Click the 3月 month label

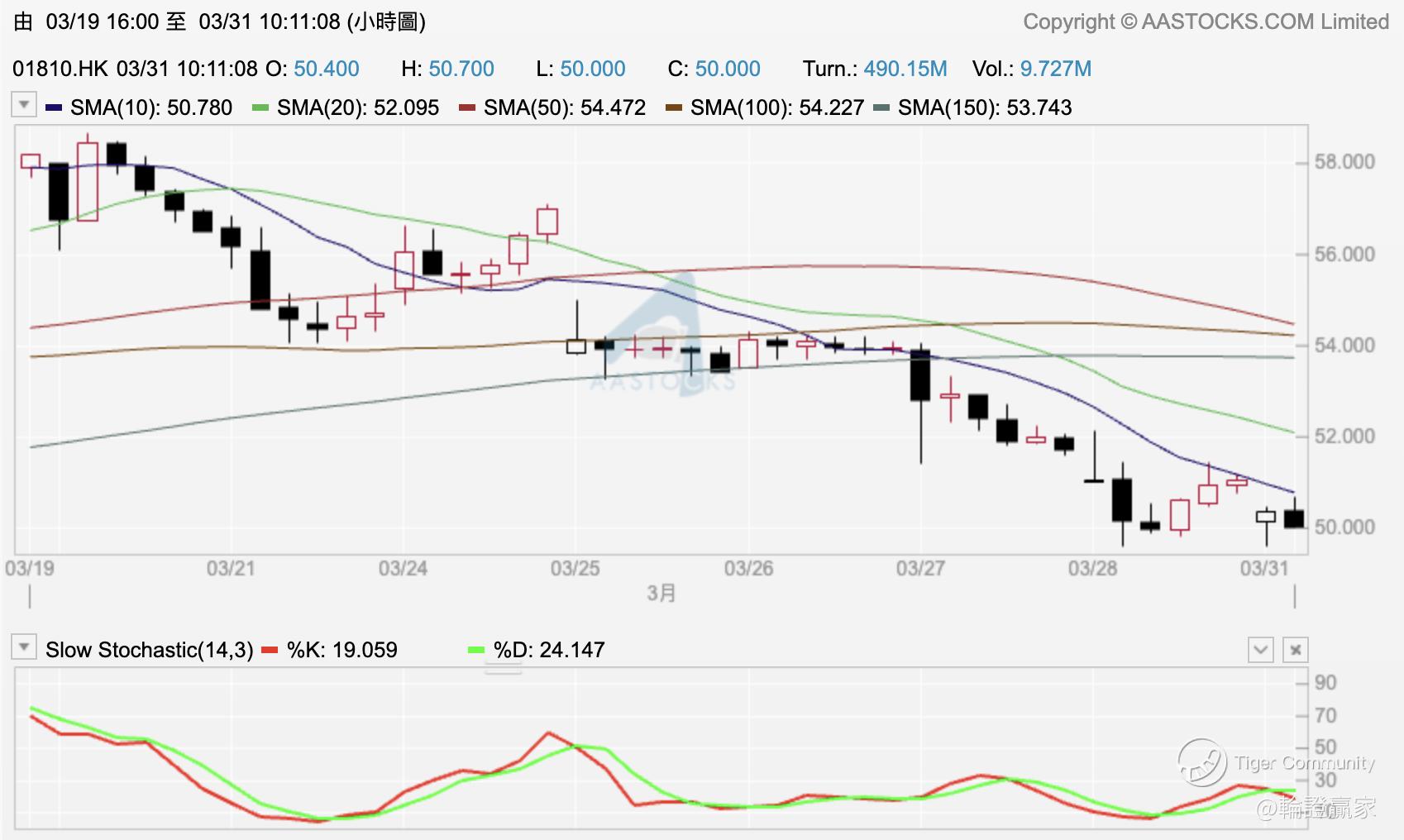(661, 594)
